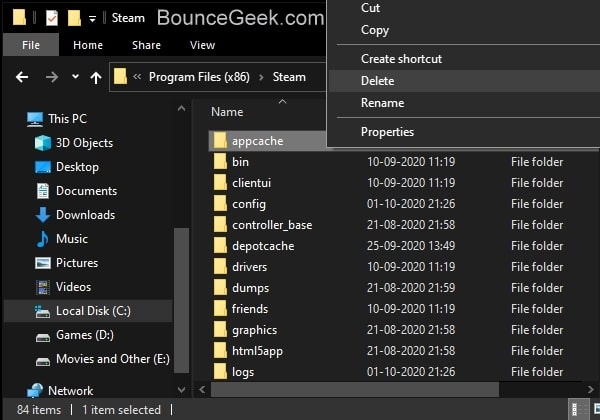Click the navigation pane vertical scrollbar thumb
The height and width of the screenshot is (420, 600).
pos(181,300)
